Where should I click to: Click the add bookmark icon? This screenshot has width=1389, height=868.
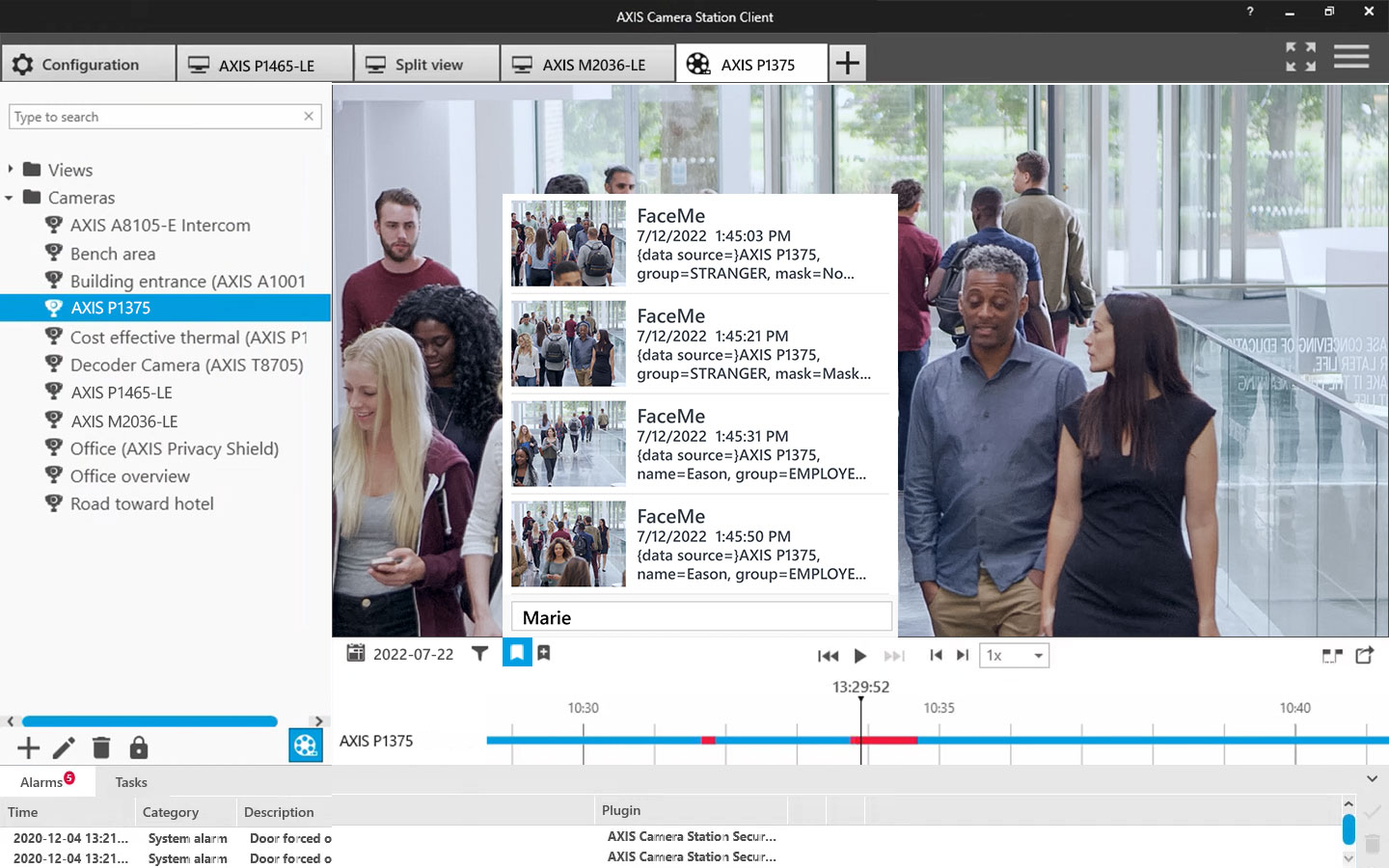tap(544, 654)
